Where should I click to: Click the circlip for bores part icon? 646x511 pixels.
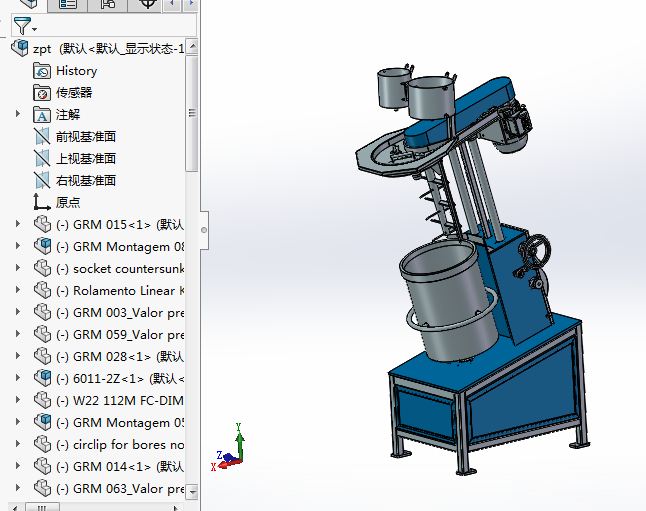click(x=42, y=444)
